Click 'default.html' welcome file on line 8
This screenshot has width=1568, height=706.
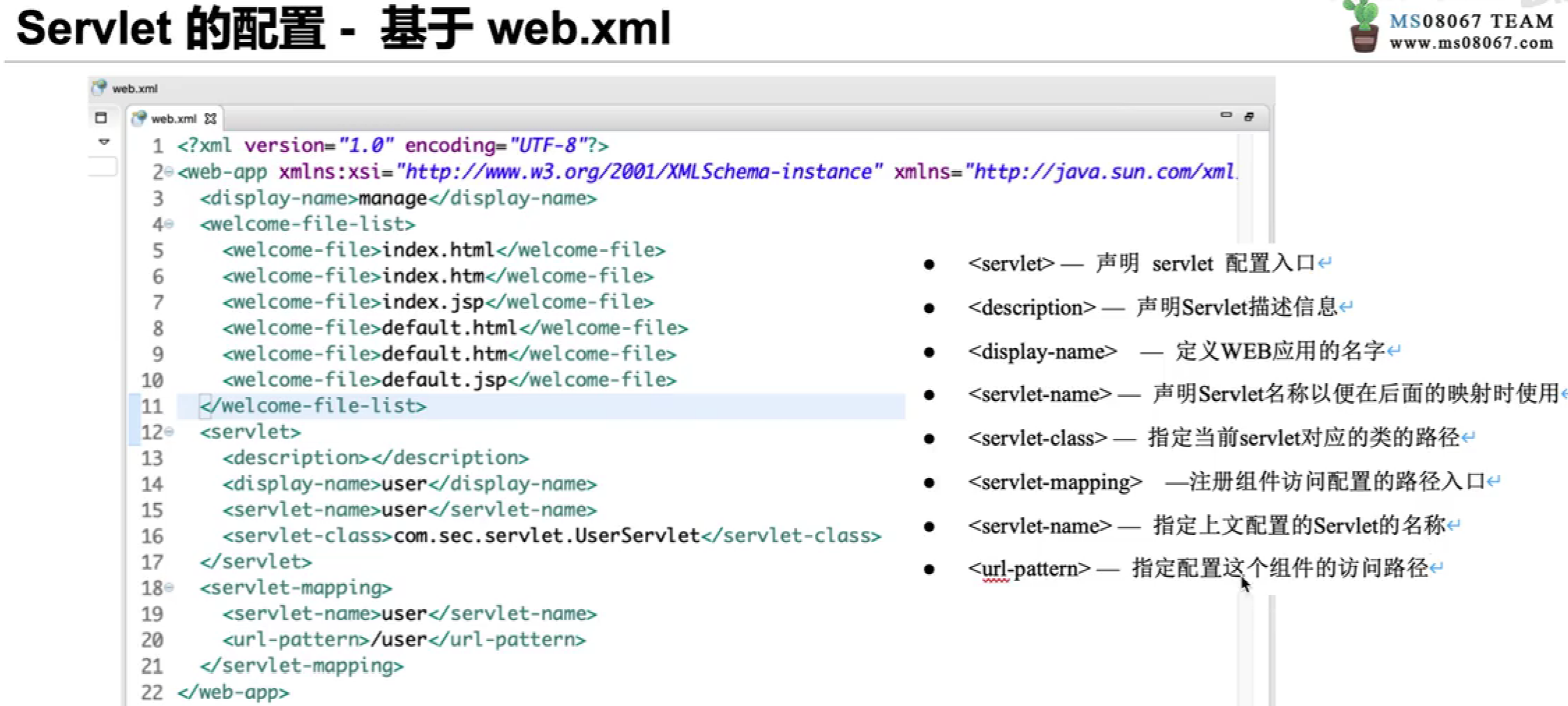pos(449,328)
